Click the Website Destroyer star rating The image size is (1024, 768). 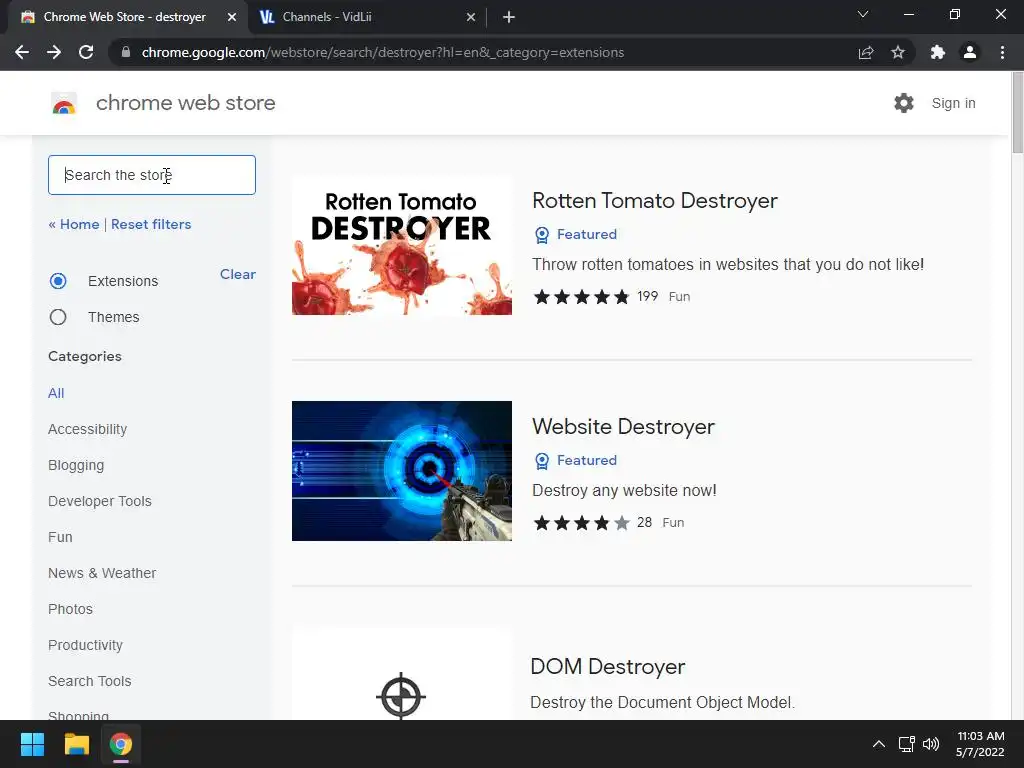click(x=581, y=522)
